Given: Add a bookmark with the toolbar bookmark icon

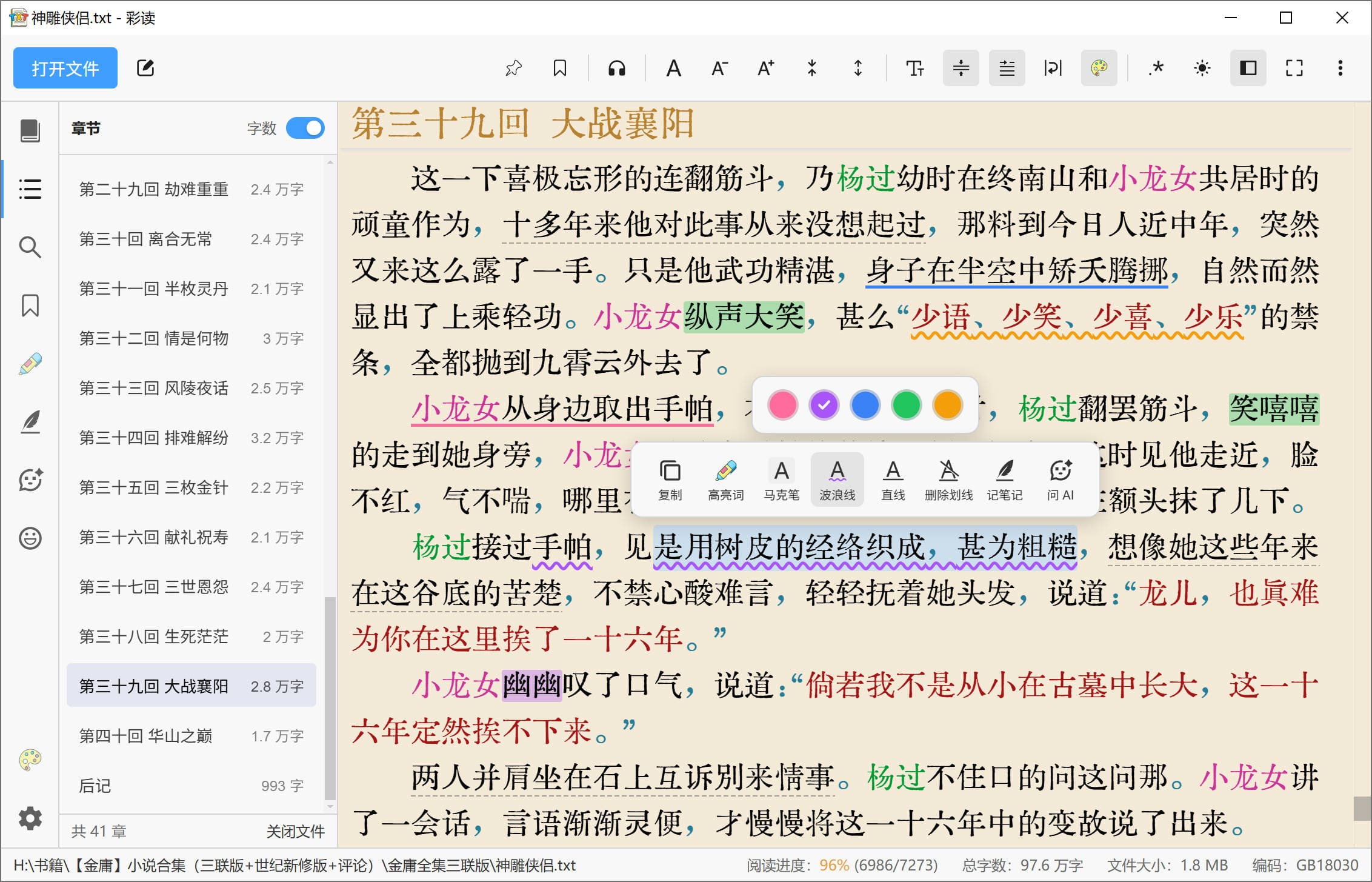Looking at the screenshot, I should click(560, 68).
